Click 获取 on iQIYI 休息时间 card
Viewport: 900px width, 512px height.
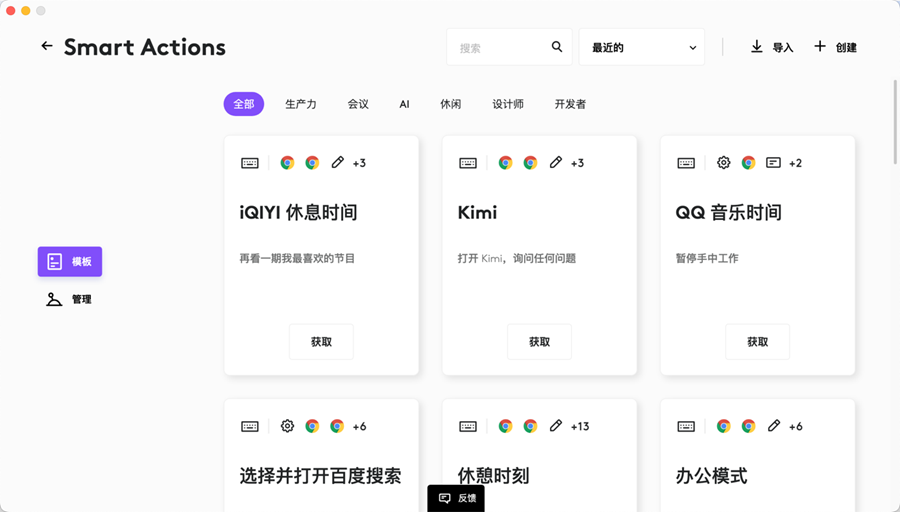(x=321, y=342)
